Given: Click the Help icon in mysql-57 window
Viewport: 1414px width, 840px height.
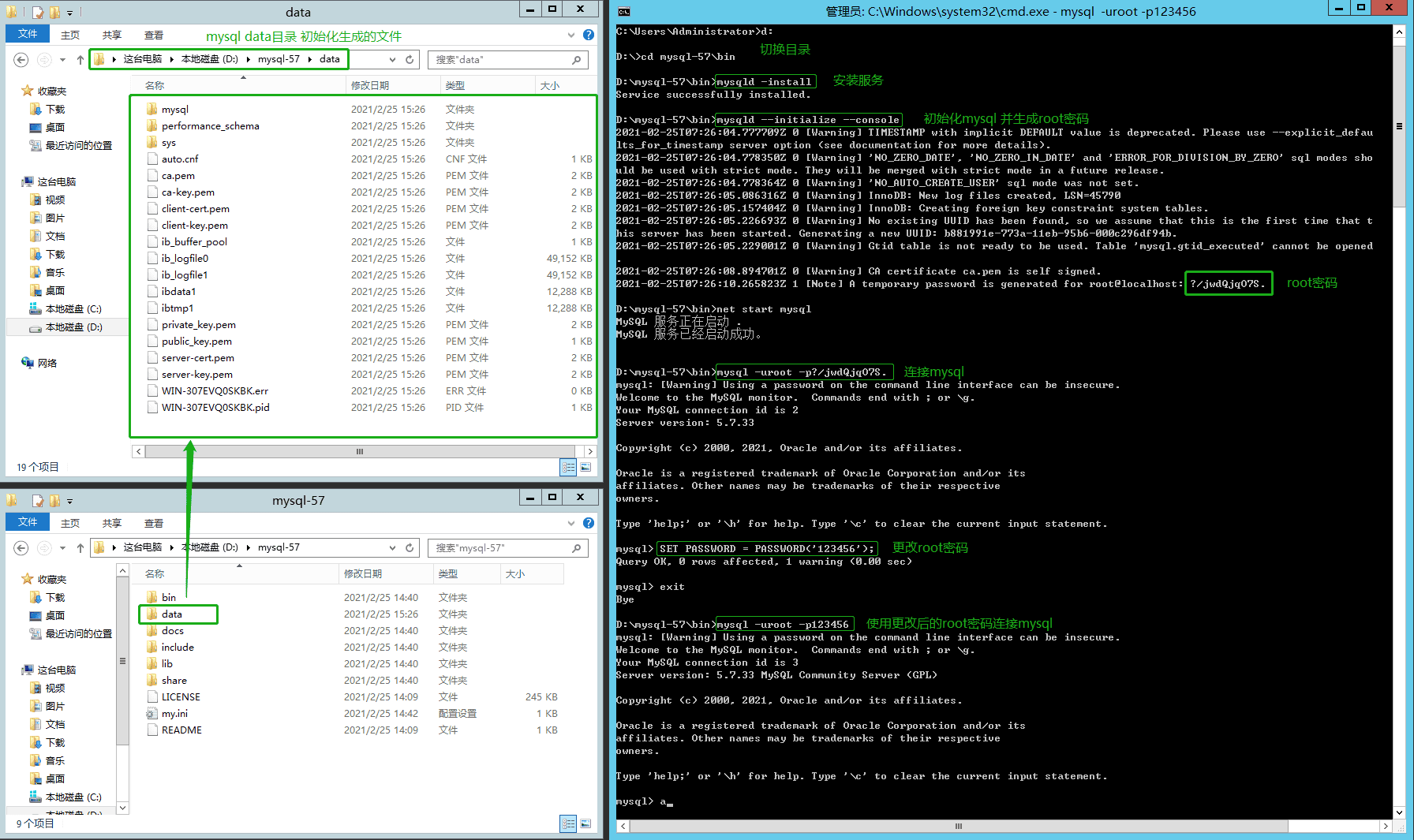Looking at the screenshot, I should (x=589, y=523).
